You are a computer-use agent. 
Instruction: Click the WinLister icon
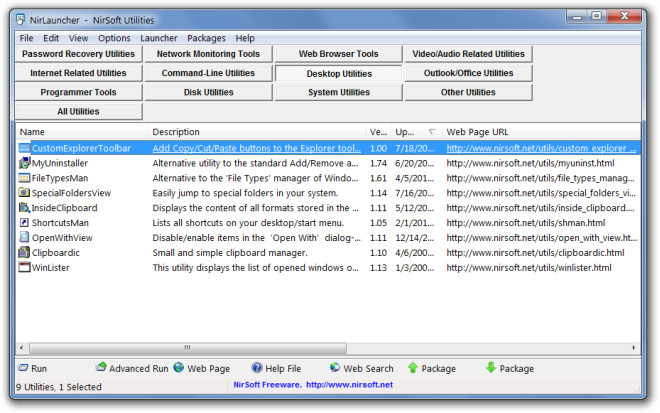24,267
